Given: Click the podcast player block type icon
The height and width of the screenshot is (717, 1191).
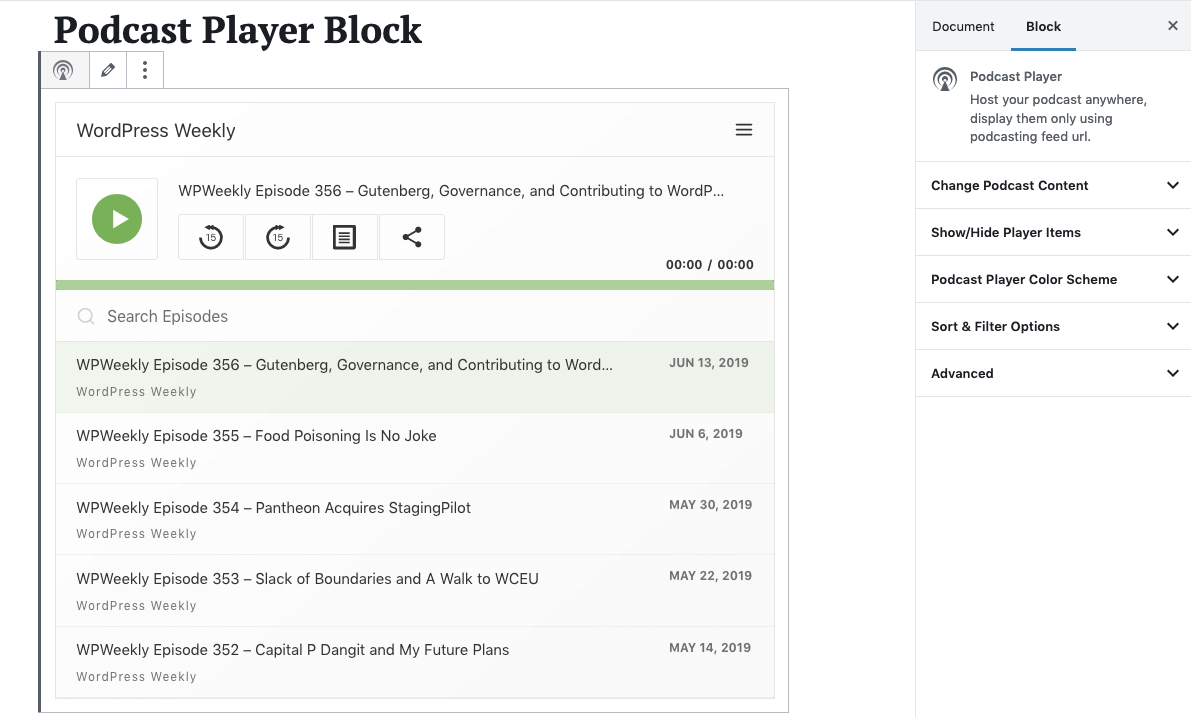Looking at the screenshot, I should pyautogui.click(x=63, y=71).
